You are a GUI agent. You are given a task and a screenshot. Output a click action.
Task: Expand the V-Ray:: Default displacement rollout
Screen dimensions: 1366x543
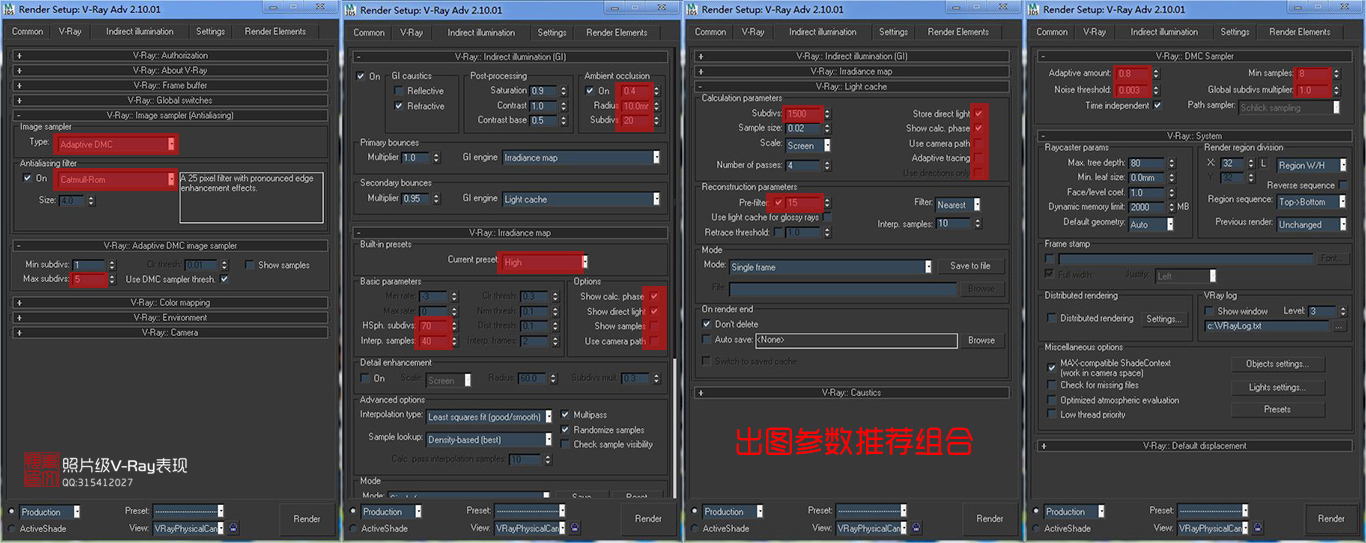(x=1195, y=446)
